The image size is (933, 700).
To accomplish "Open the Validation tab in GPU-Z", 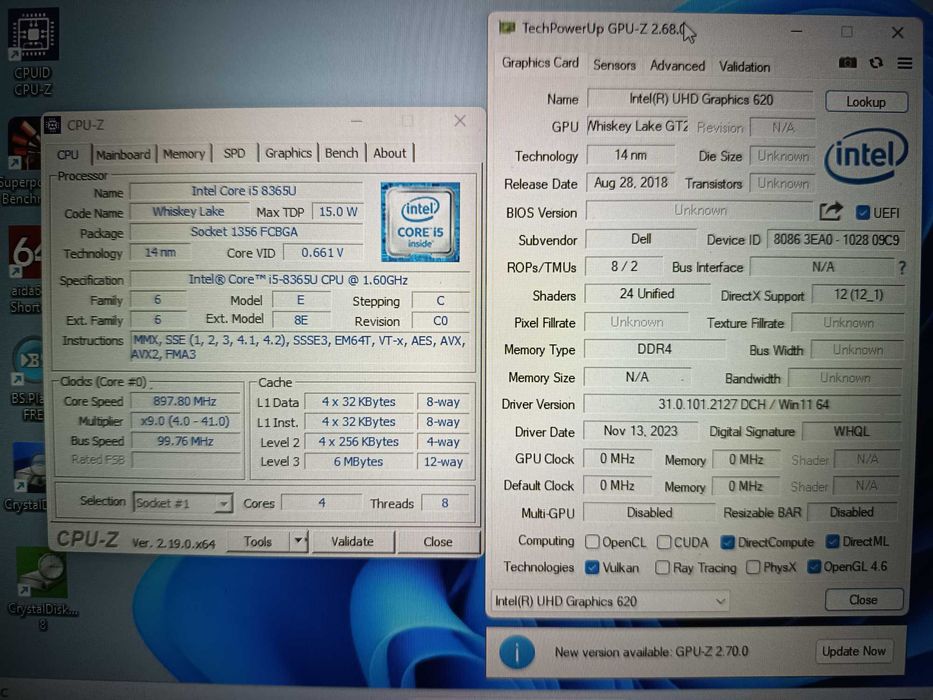I will point(744,66).
